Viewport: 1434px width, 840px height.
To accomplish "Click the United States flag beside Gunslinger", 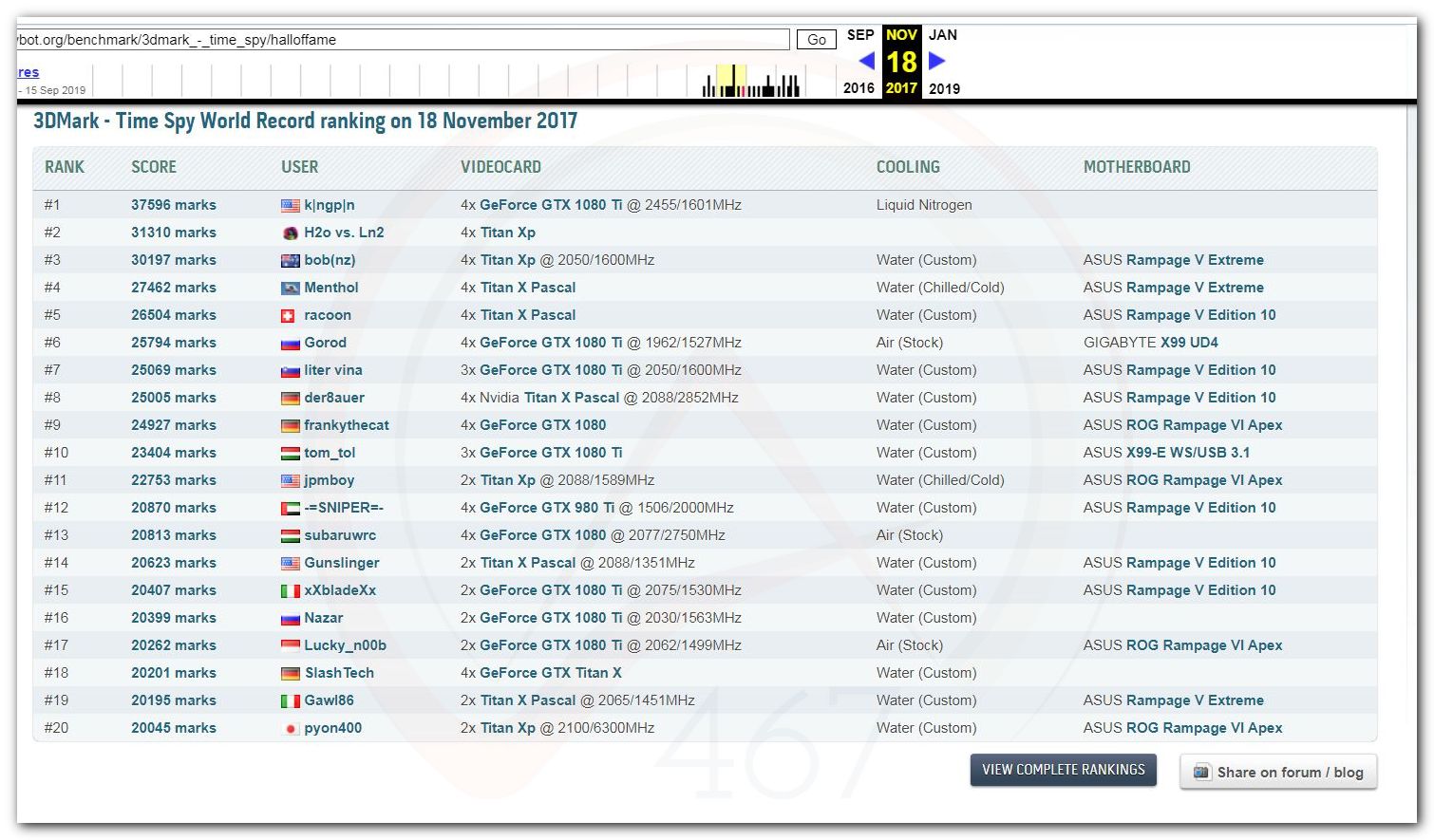I will pyautogui.click(x=291, y=563).
